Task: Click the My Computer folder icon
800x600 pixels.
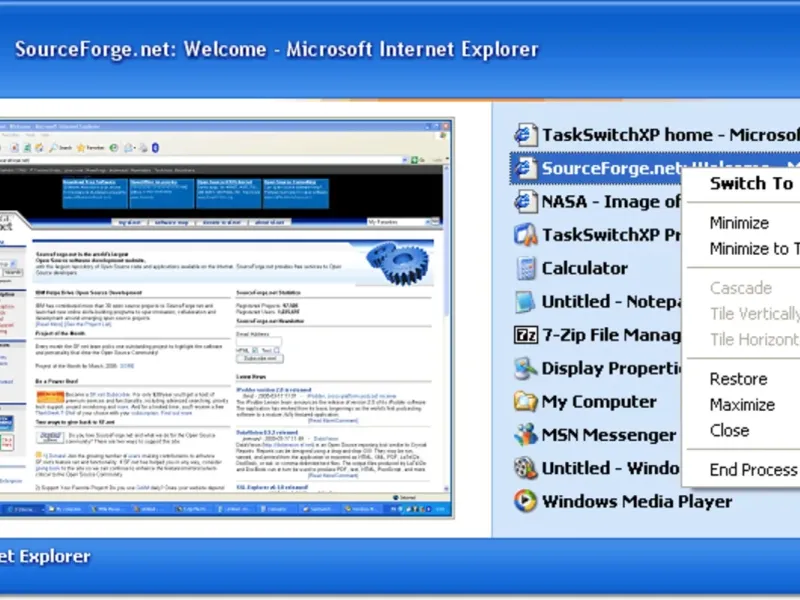Action: (525, 402)
